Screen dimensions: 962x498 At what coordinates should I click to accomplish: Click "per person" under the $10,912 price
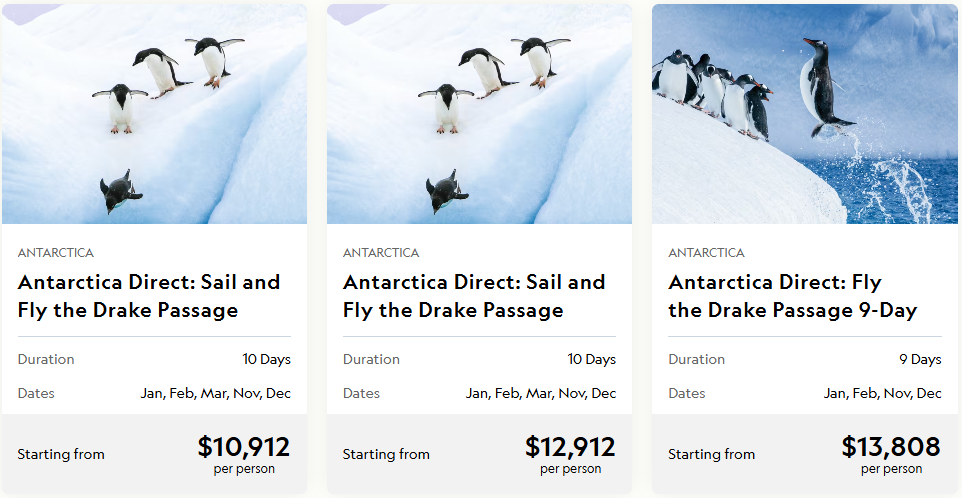[x=244, y=468]
